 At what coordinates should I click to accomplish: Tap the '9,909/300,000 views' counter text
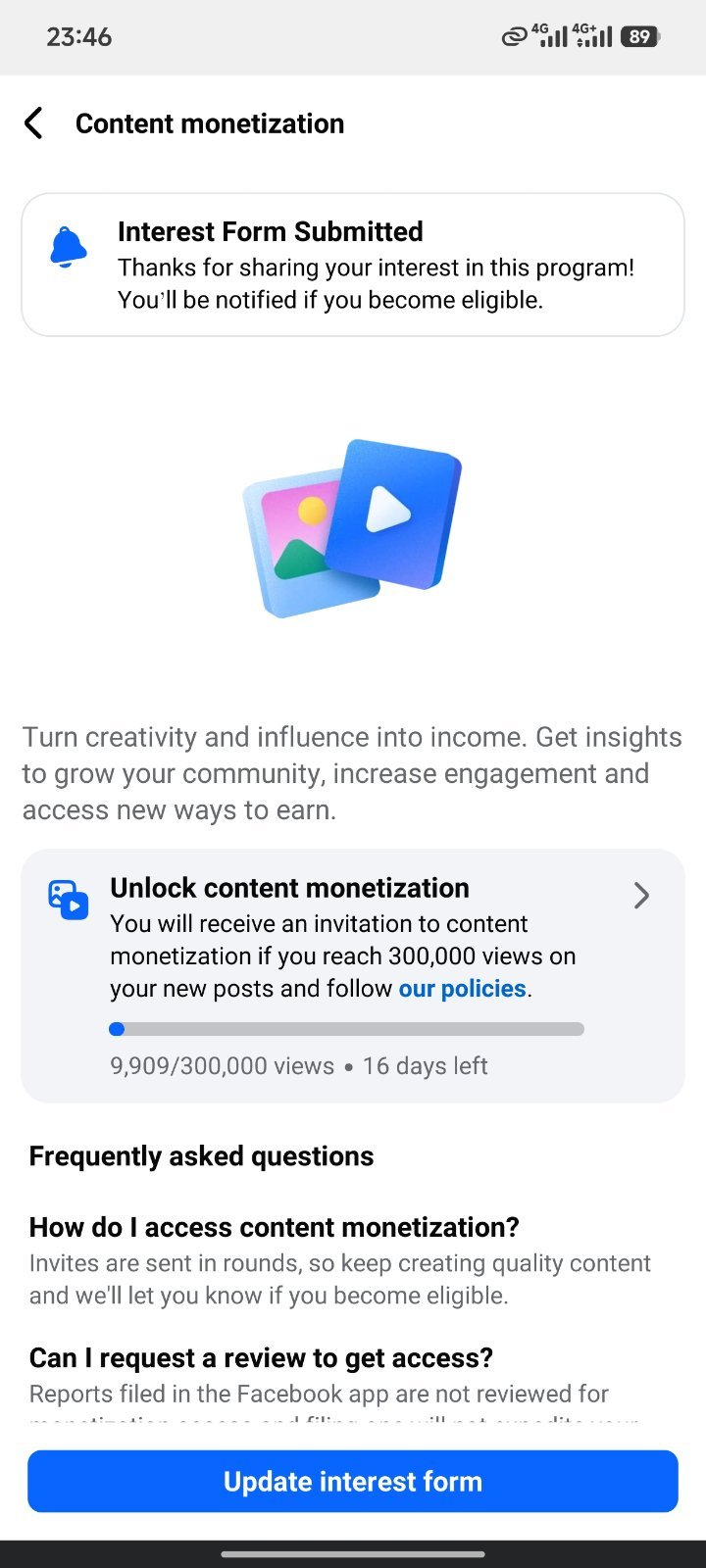223,1065
